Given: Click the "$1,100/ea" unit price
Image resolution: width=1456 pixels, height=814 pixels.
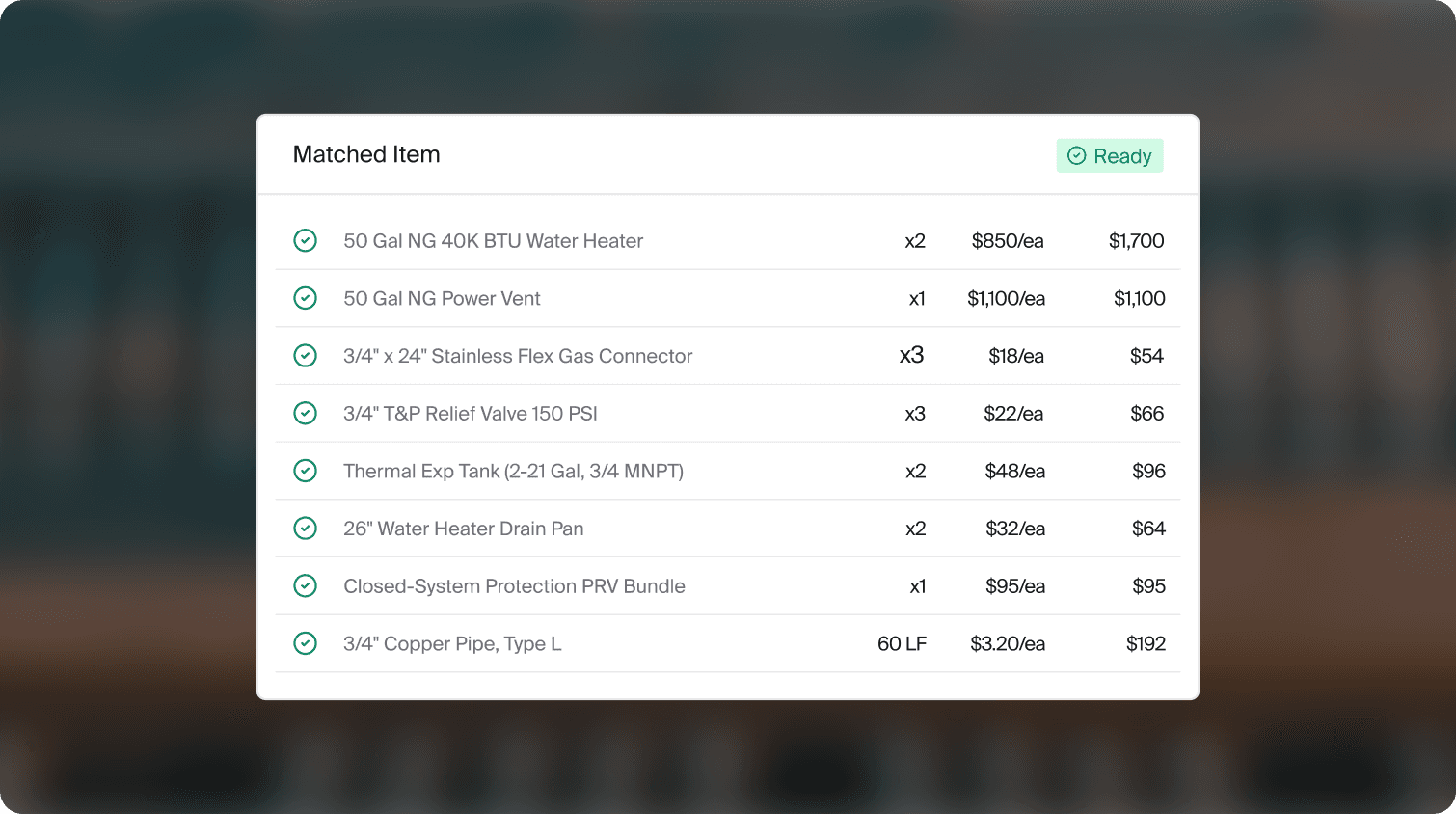Looking at the screenshot, I should [1007, 299].
